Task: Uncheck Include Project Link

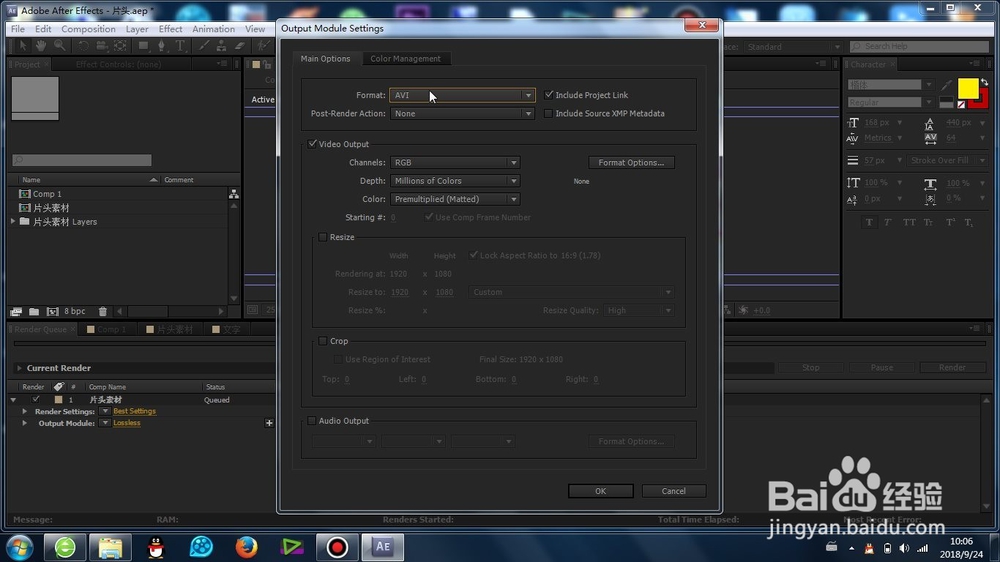Action: tap(549, 95)
